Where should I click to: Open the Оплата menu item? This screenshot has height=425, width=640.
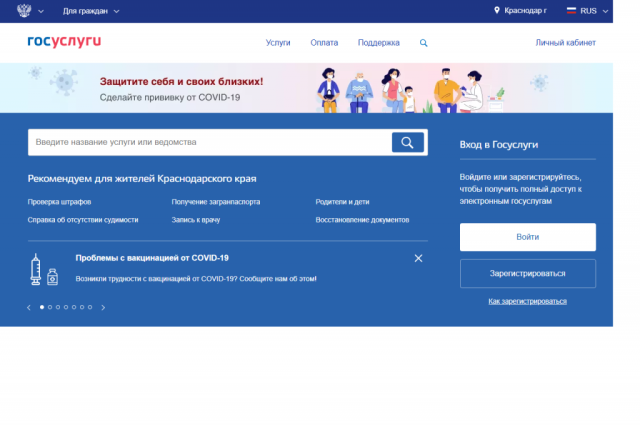(324, 43)
